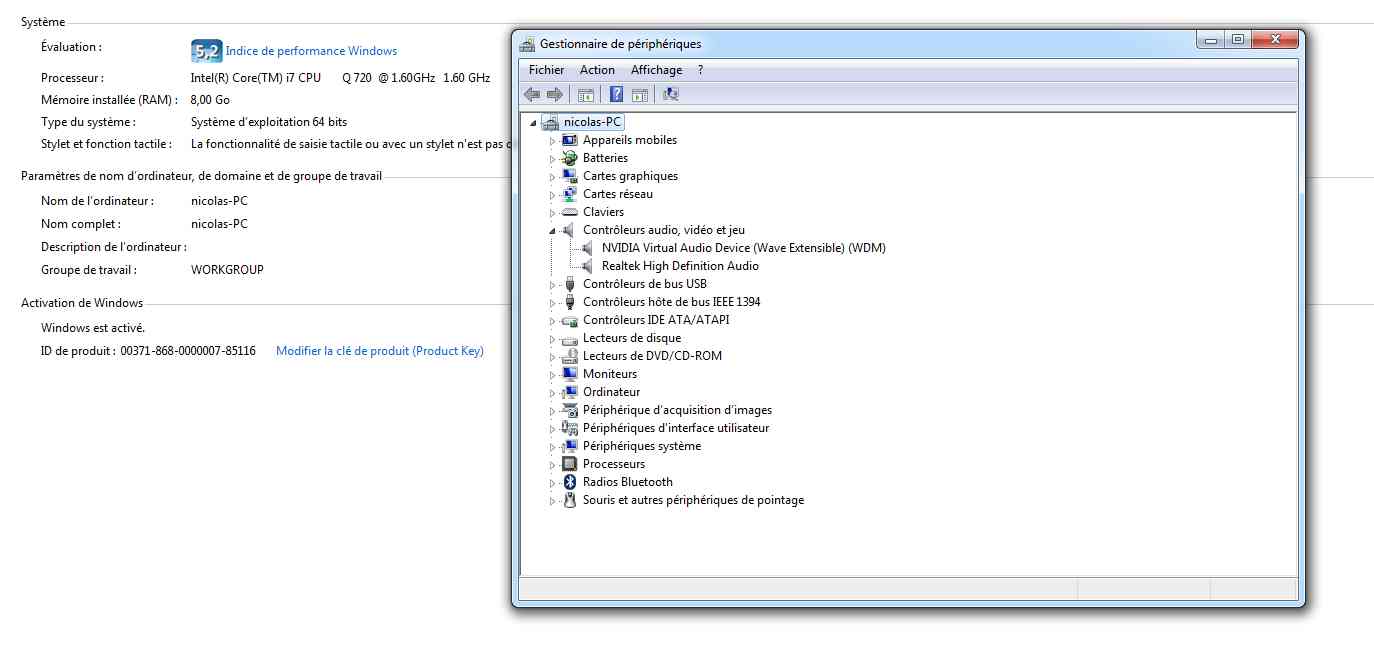
Task: Open the Indice de performance Windows link
Action: [311, 51]
